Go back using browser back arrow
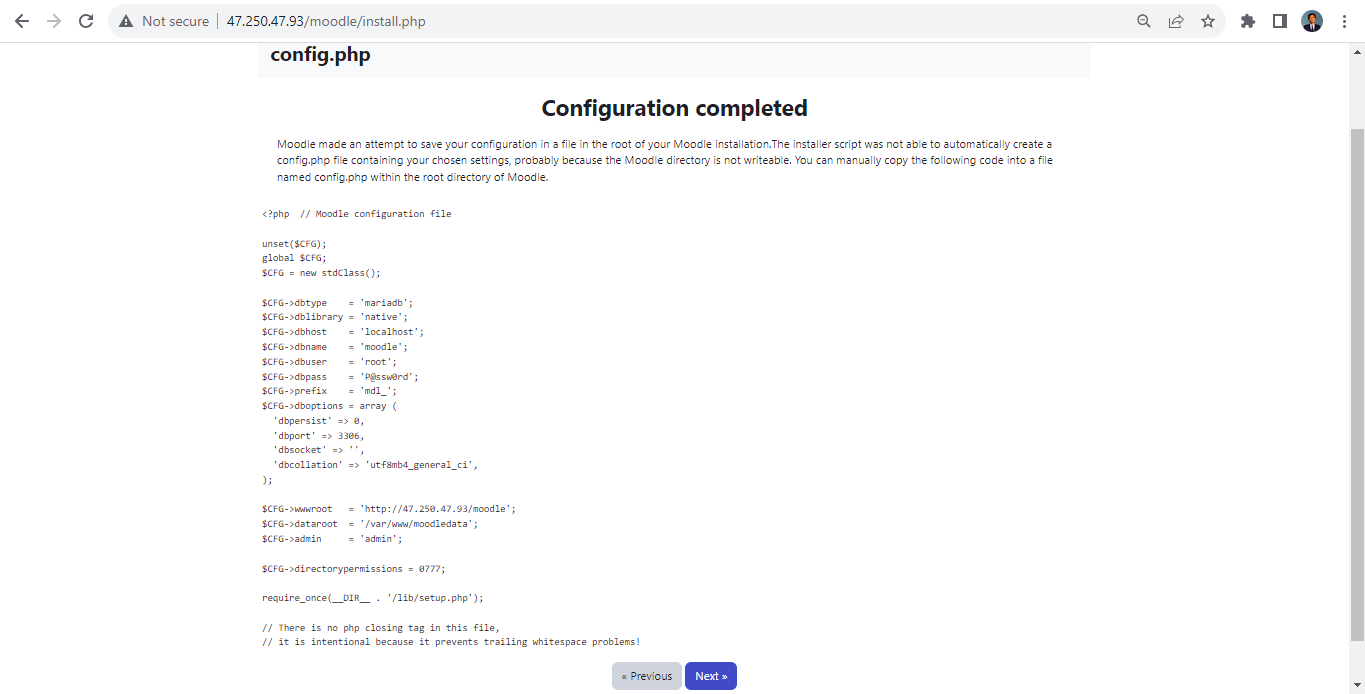 22,21
